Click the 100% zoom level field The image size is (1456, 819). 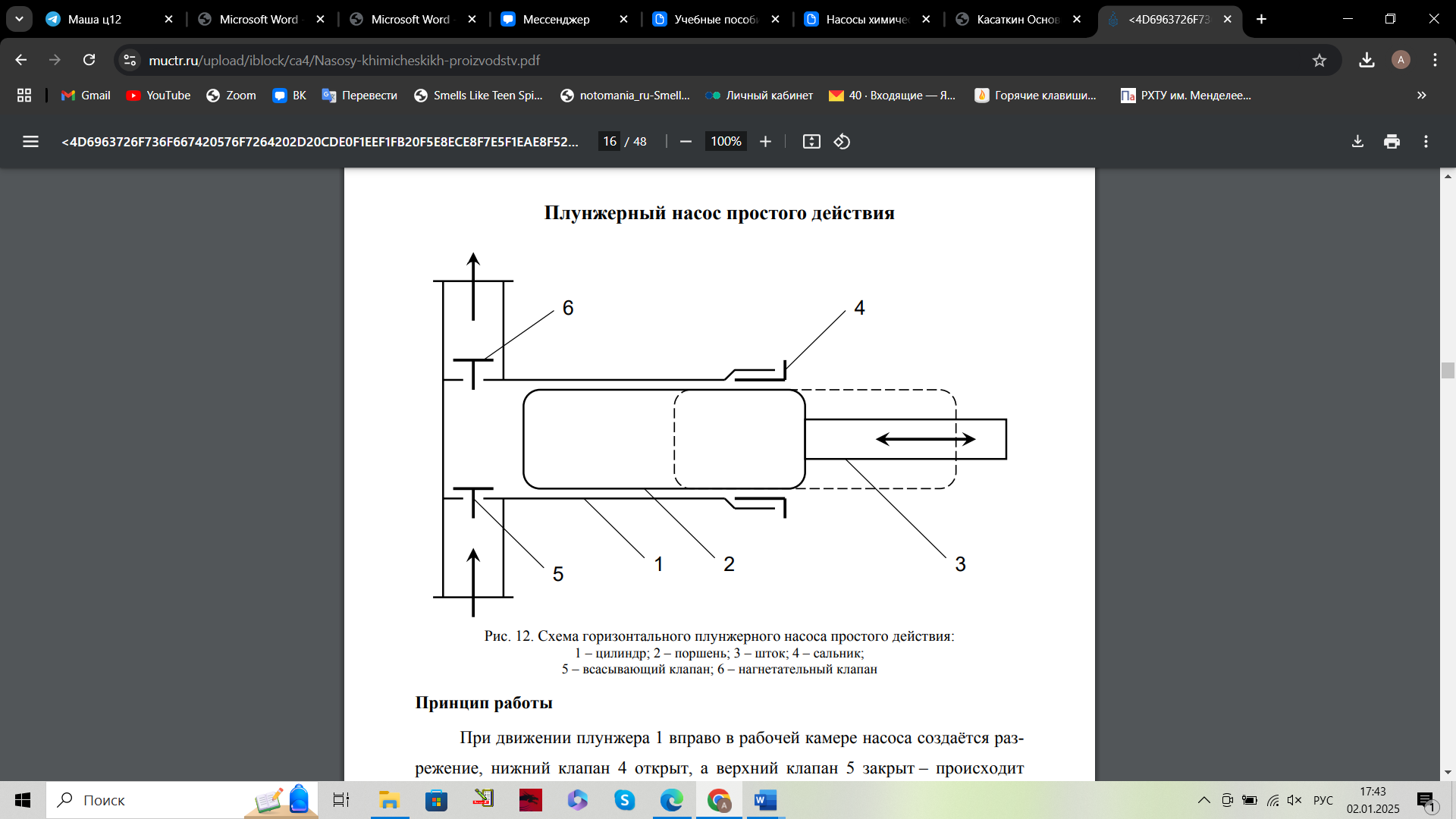(726, 141)
